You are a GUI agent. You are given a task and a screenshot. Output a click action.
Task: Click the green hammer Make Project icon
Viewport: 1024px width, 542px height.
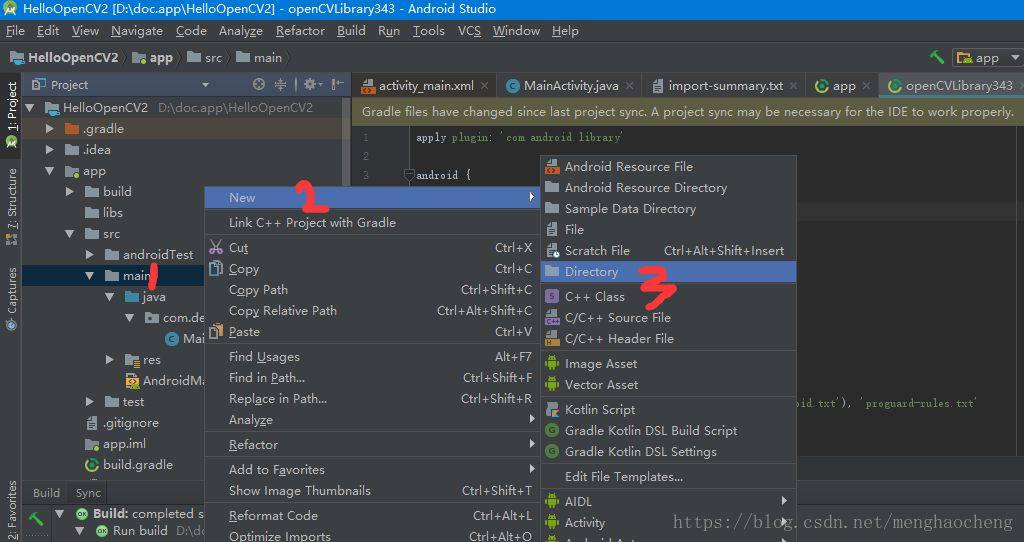[937, 57]
